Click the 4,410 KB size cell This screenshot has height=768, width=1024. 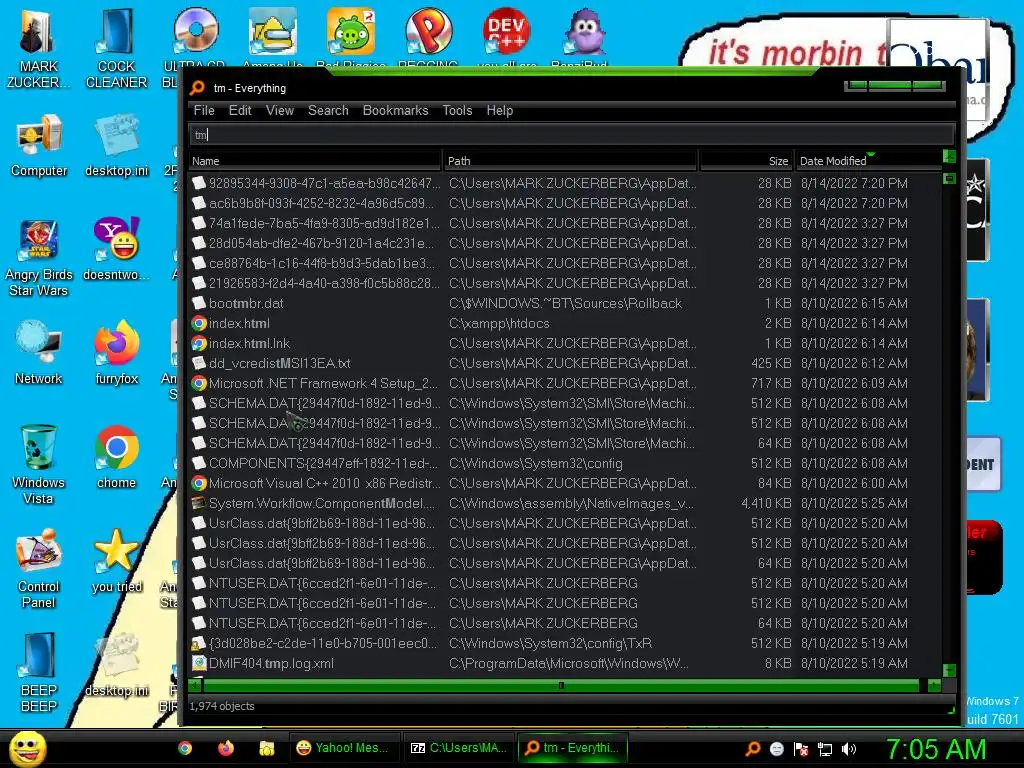point(765,504)
